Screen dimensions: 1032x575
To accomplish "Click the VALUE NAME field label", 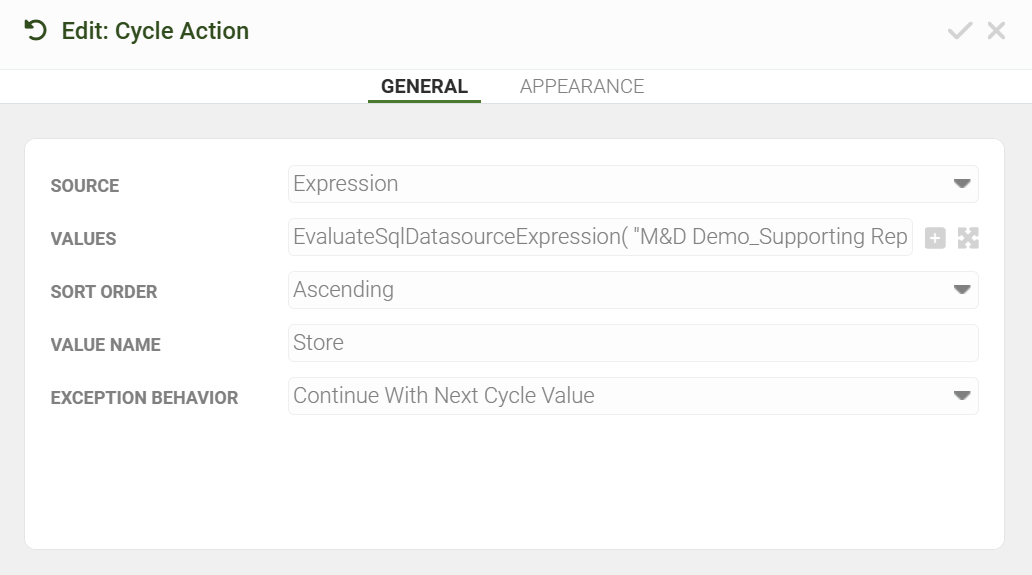I will point(105,345).
